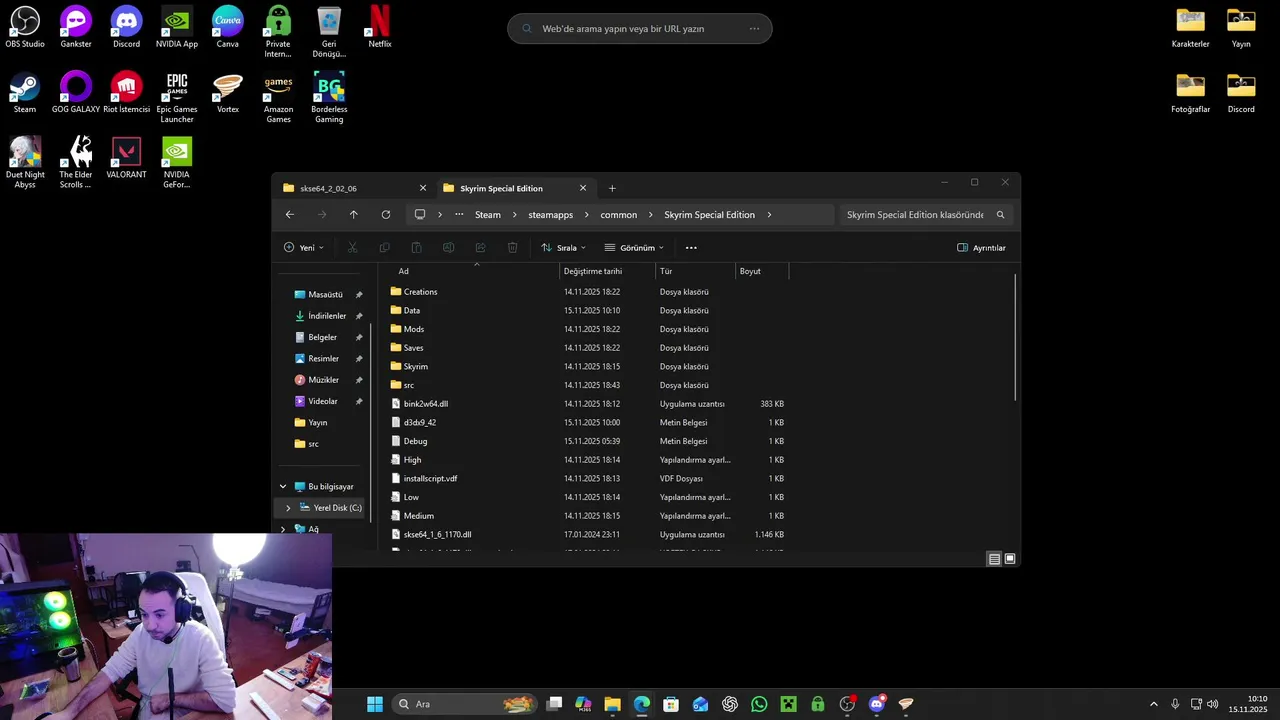Select the Discord desktop shortcut
This screenshot has height=720, width=1280.
pos(126,27)
